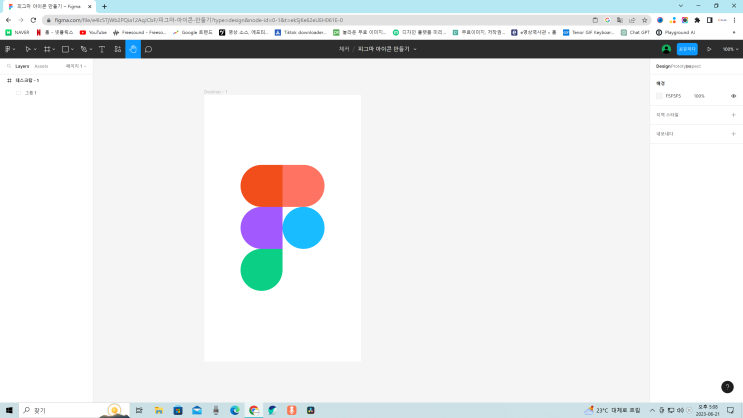Open the Chat GPT bookmark
The height and width of the screenshot is (418, 743).
coord(635,33)
